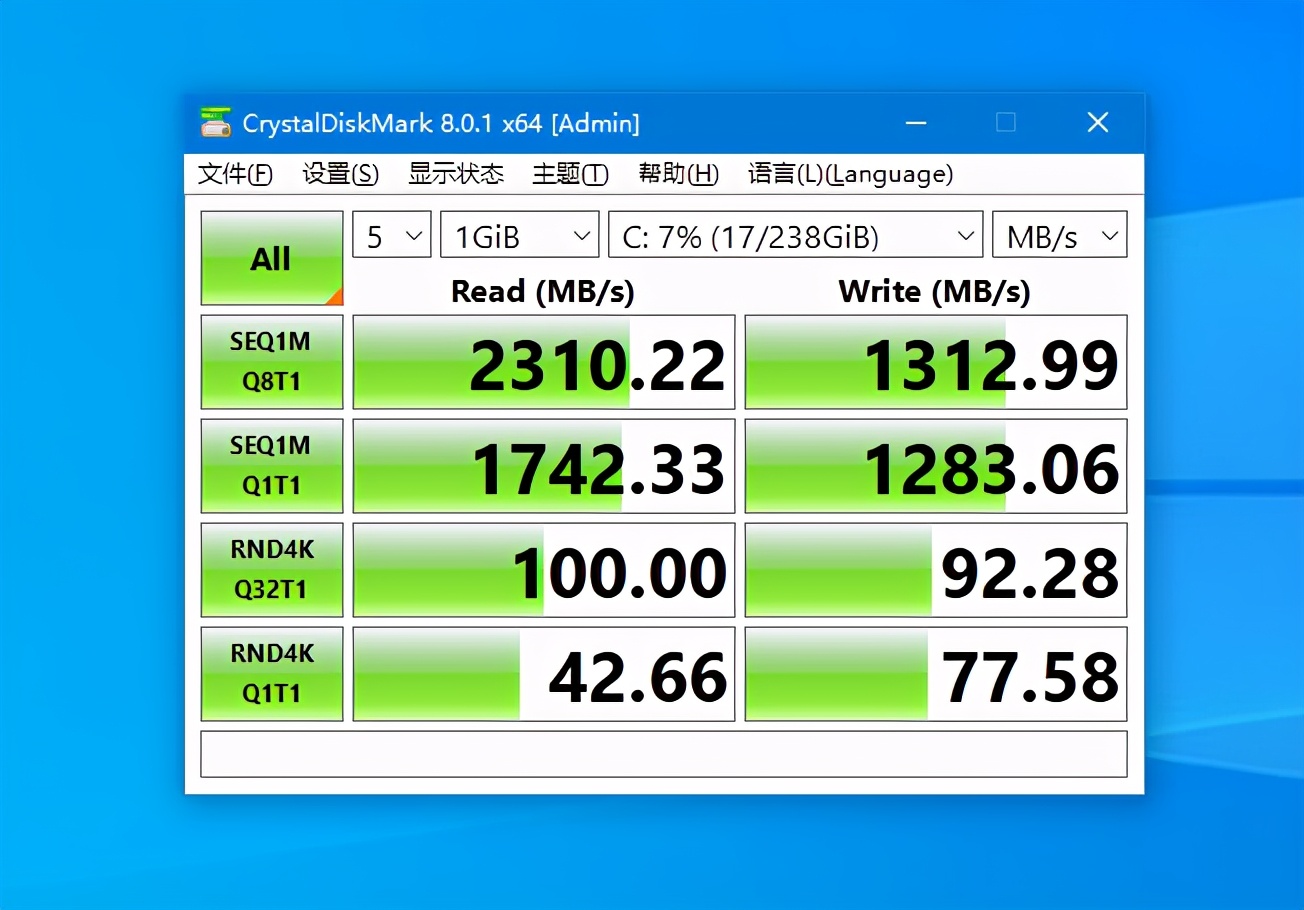Start the SEQ1M Q8T1 test
This screenshot has width=1304, height=910.
[x=272, y=362]
